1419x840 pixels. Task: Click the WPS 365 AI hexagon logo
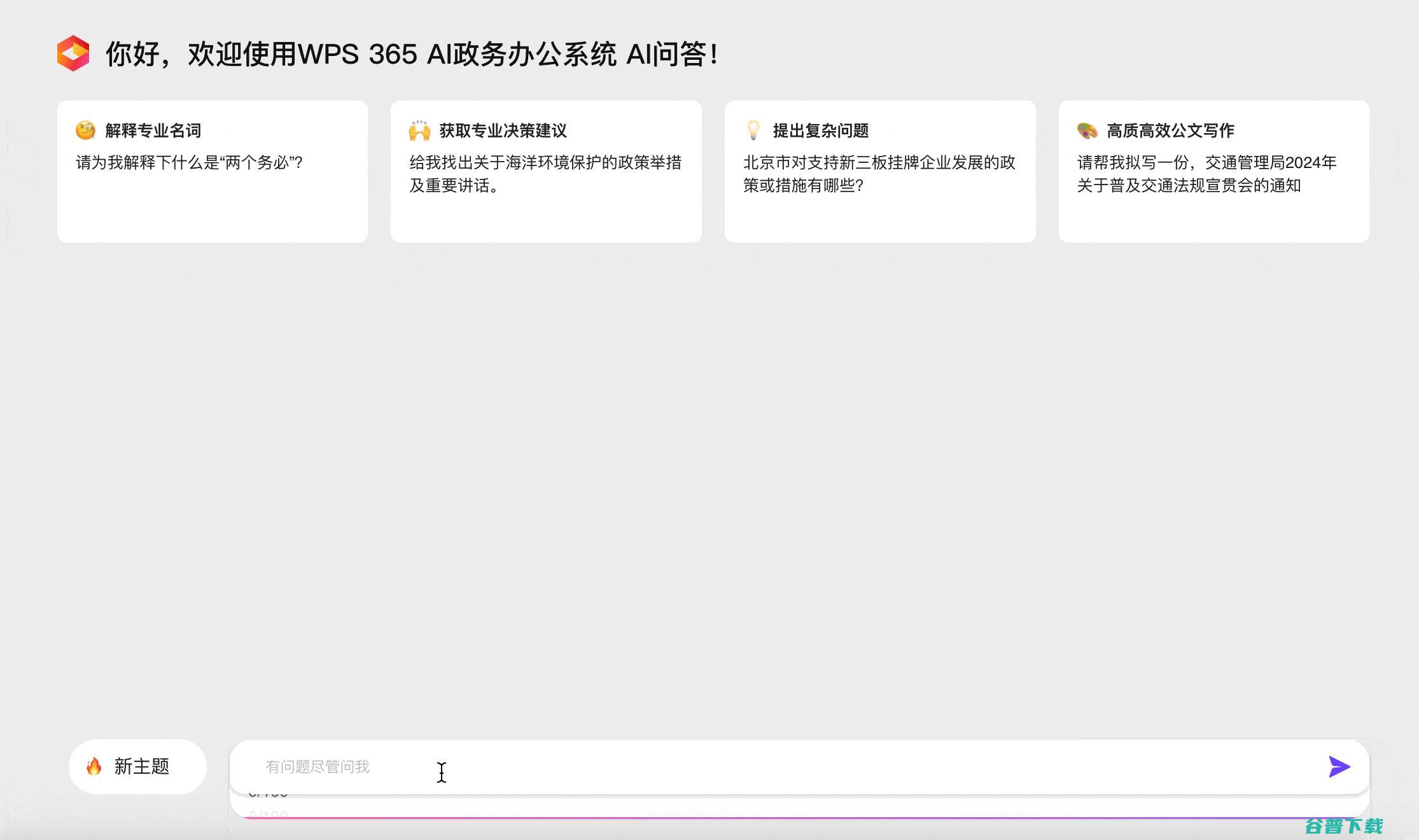[73, 53]
